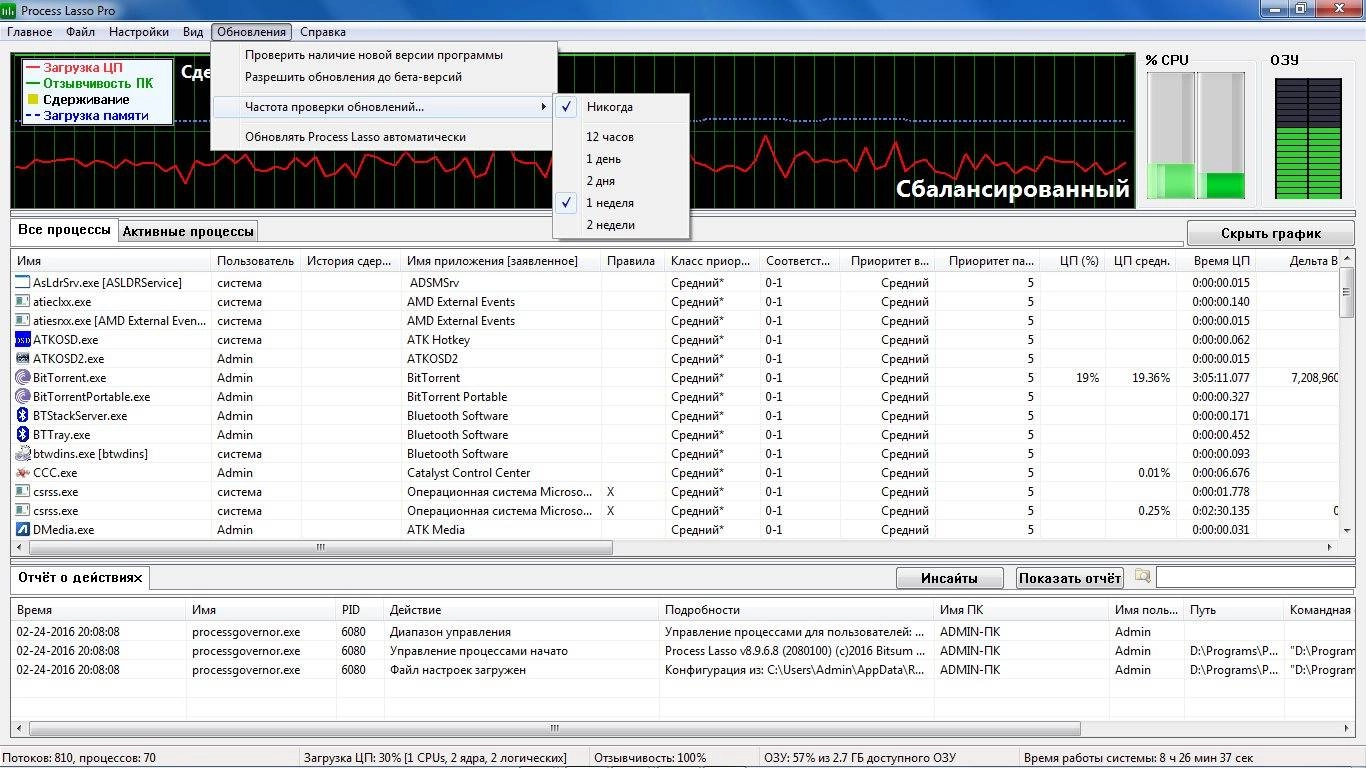
Task: Sort by the Правила column header
Action: tap(633, 261)
